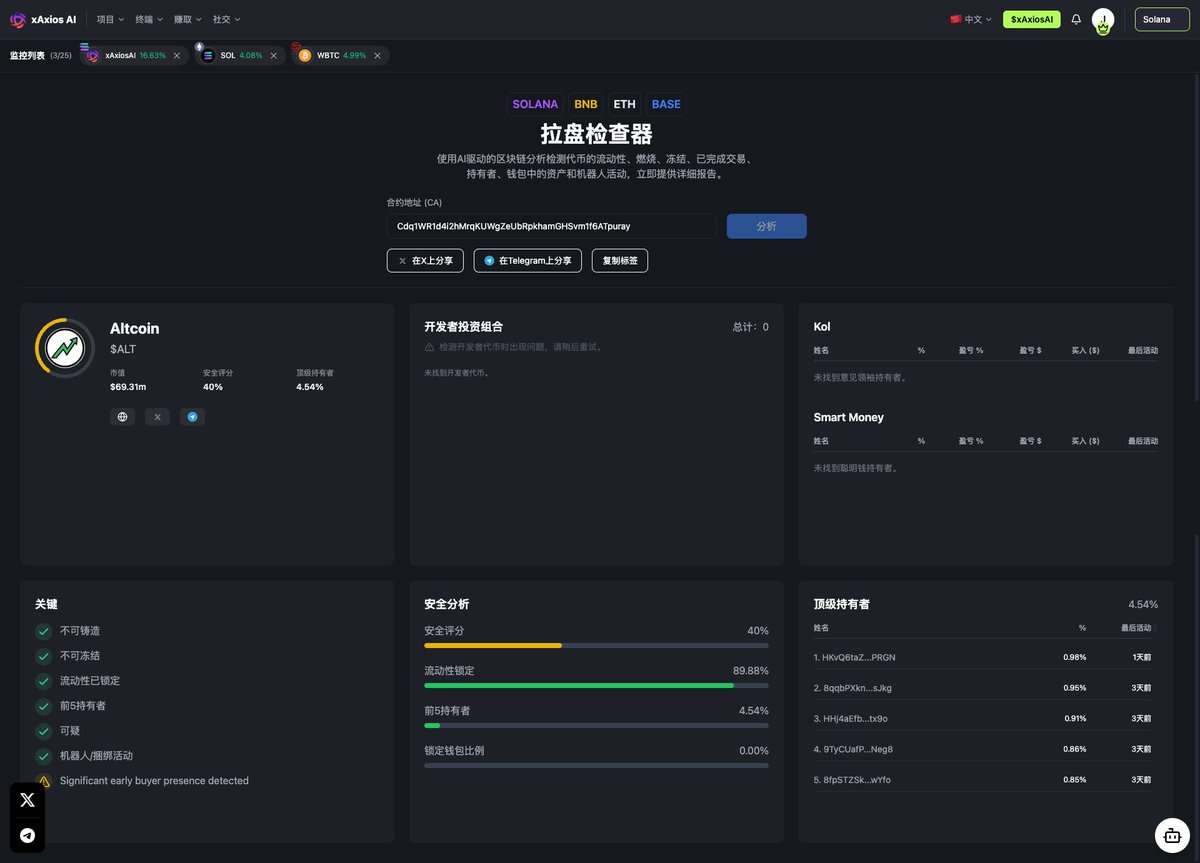
Task: Open the Altcoin website globe icon
Action: click(x=123, y=417)
